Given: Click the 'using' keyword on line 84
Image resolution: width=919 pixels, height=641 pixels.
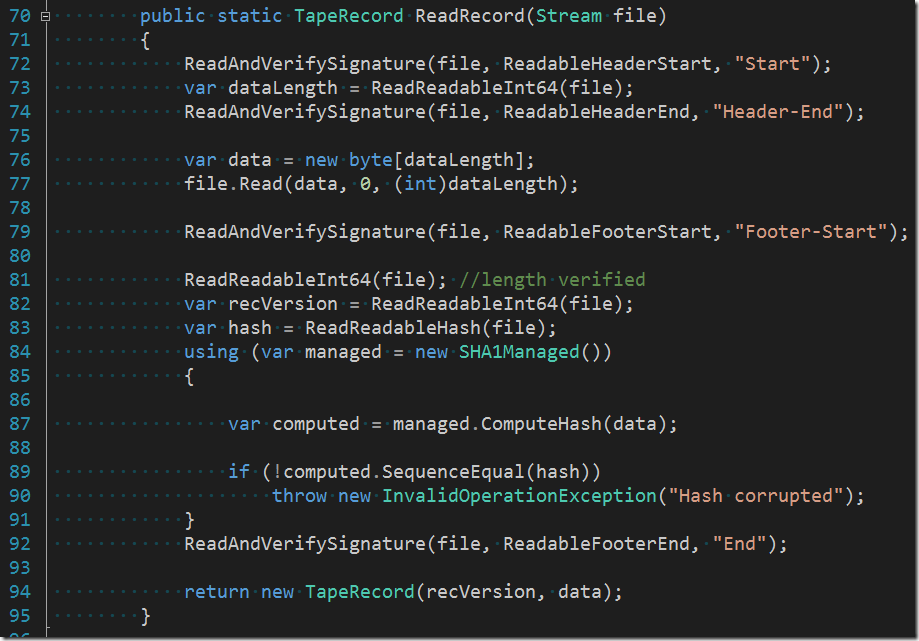Looking at the screenshot, I should pos(212,352).
